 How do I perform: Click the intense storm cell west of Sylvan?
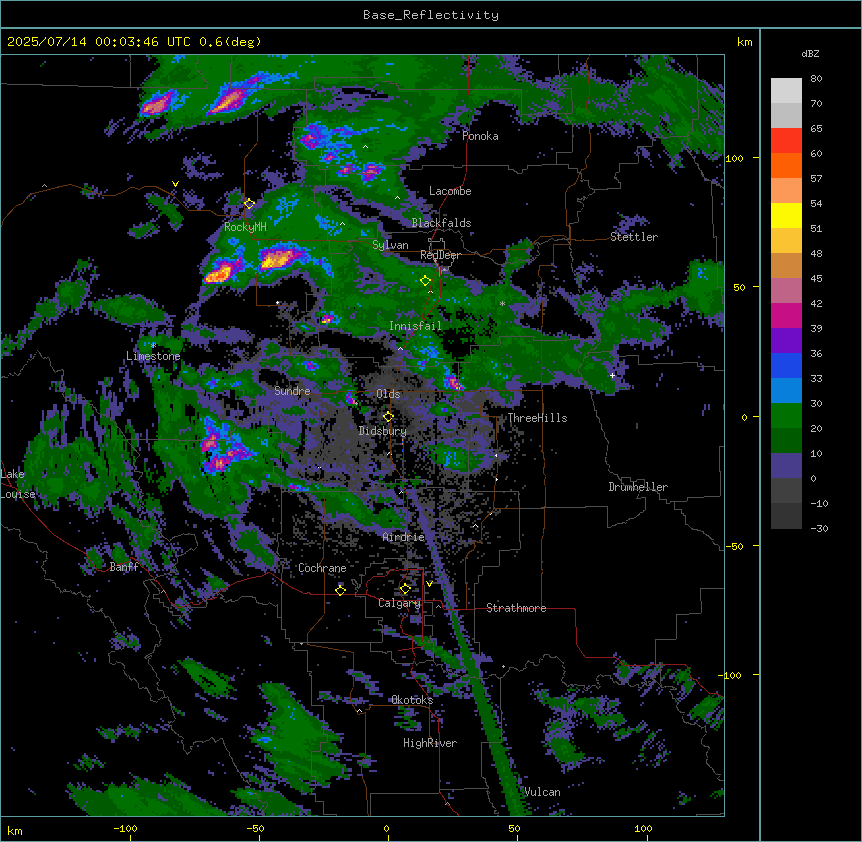click(x=279, y=257)
